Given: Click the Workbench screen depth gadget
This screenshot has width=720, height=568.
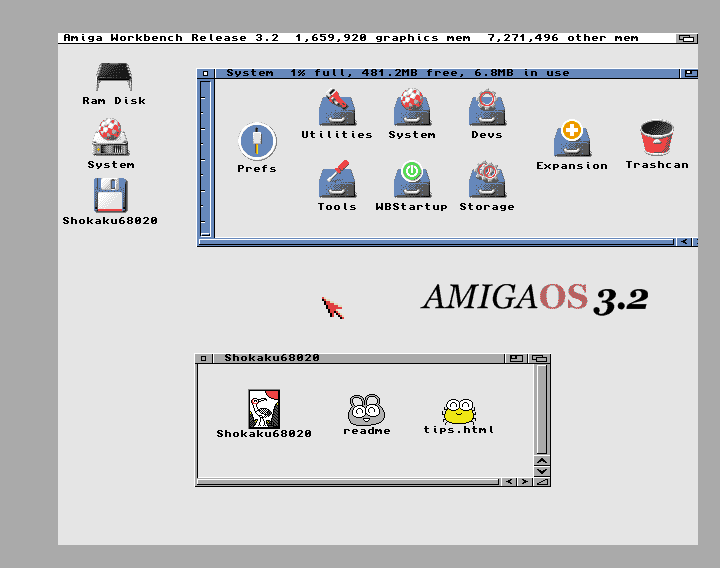Looking at the screenshot, I should point(687,38).
